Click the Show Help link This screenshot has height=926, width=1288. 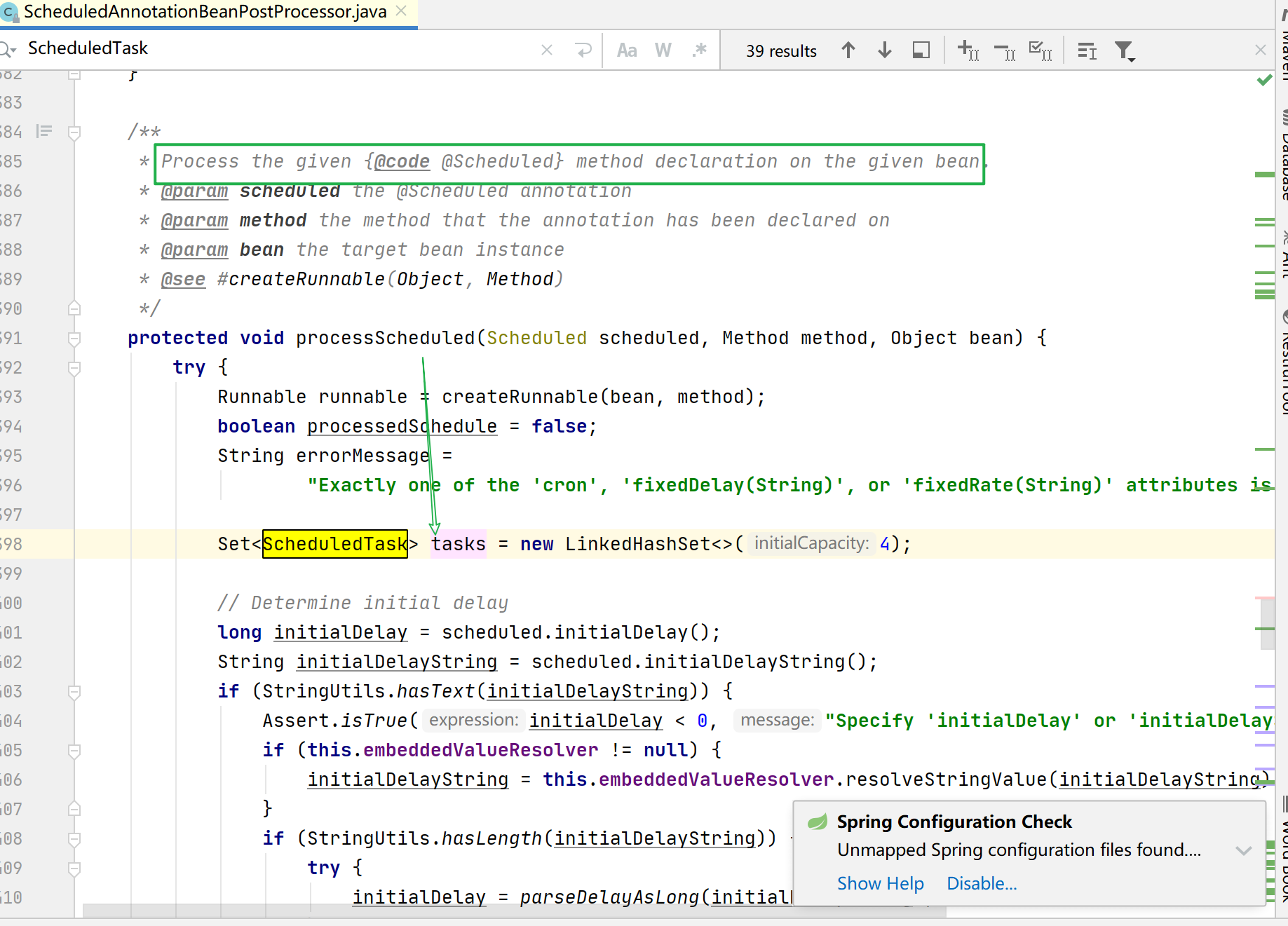tap(880, 883)
